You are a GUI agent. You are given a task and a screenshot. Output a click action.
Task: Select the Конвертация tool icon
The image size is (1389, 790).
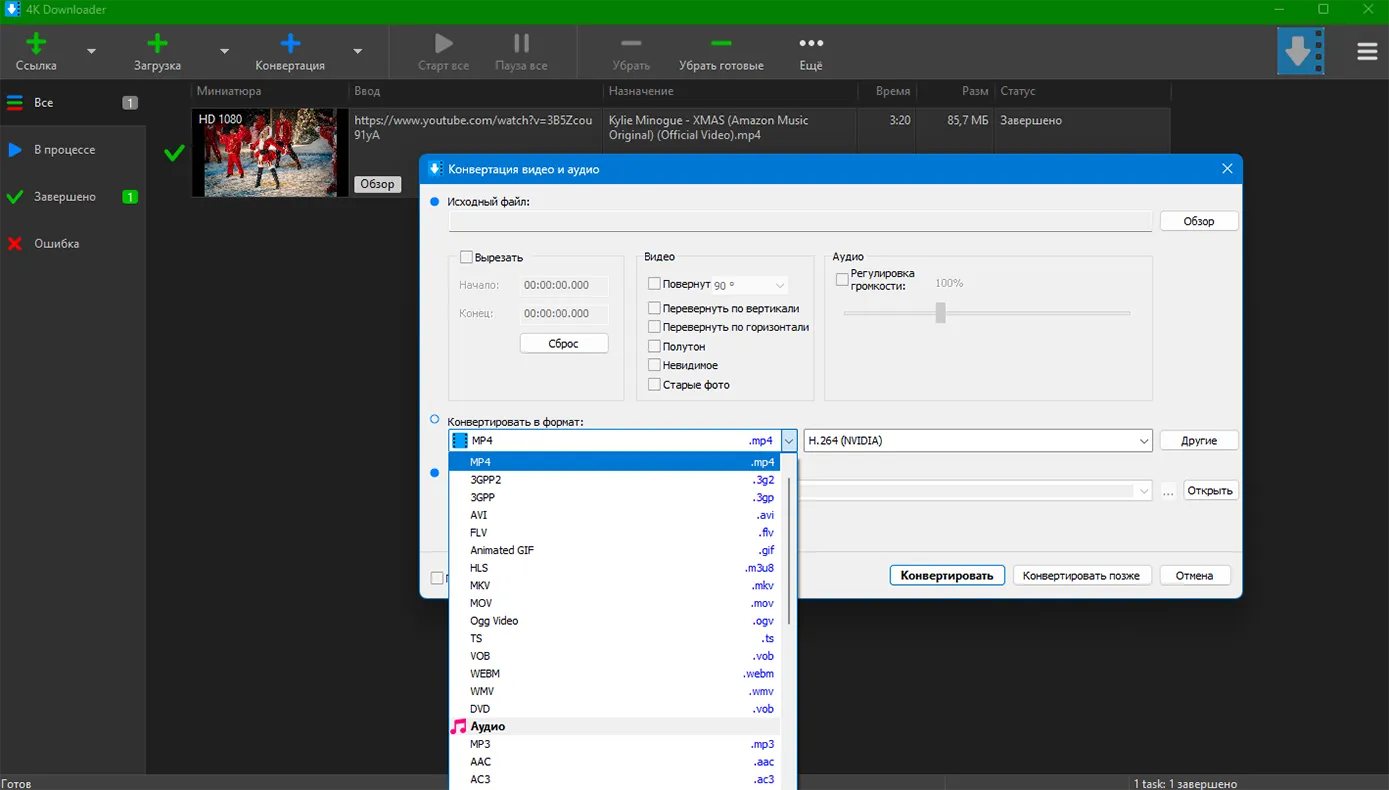point(289,42)
